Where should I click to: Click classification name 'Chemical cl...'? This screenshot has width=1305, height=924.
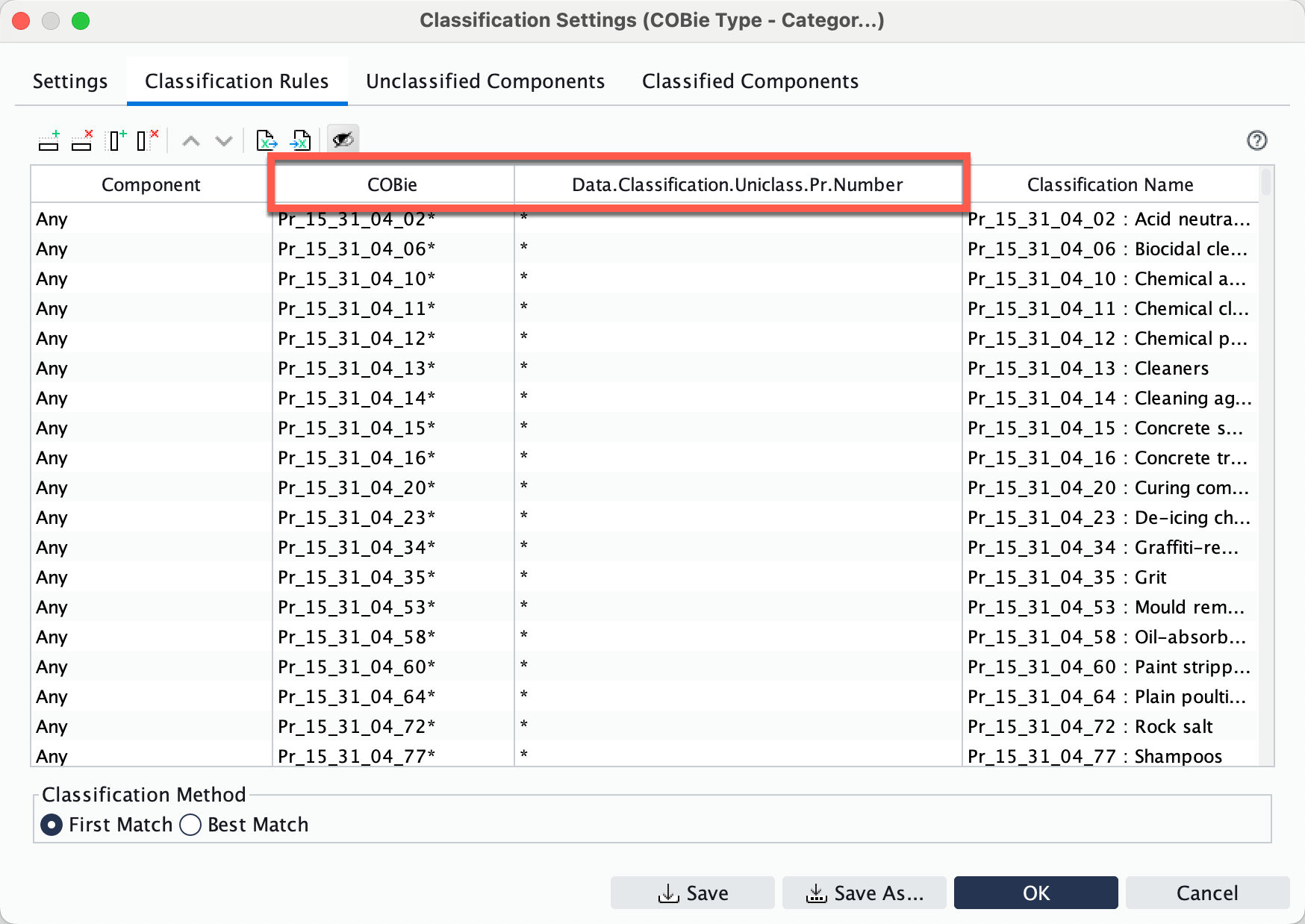1111,308
